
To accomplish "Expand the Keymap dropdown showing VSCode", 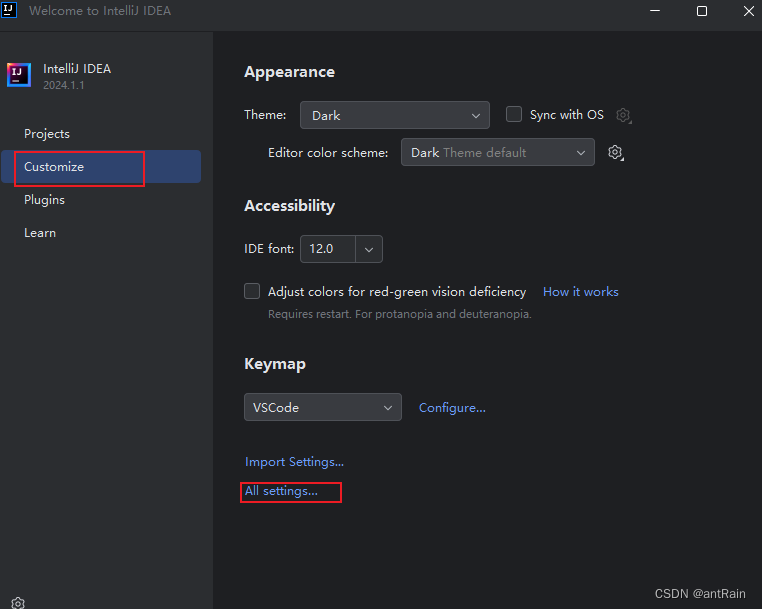I will 323,407.
